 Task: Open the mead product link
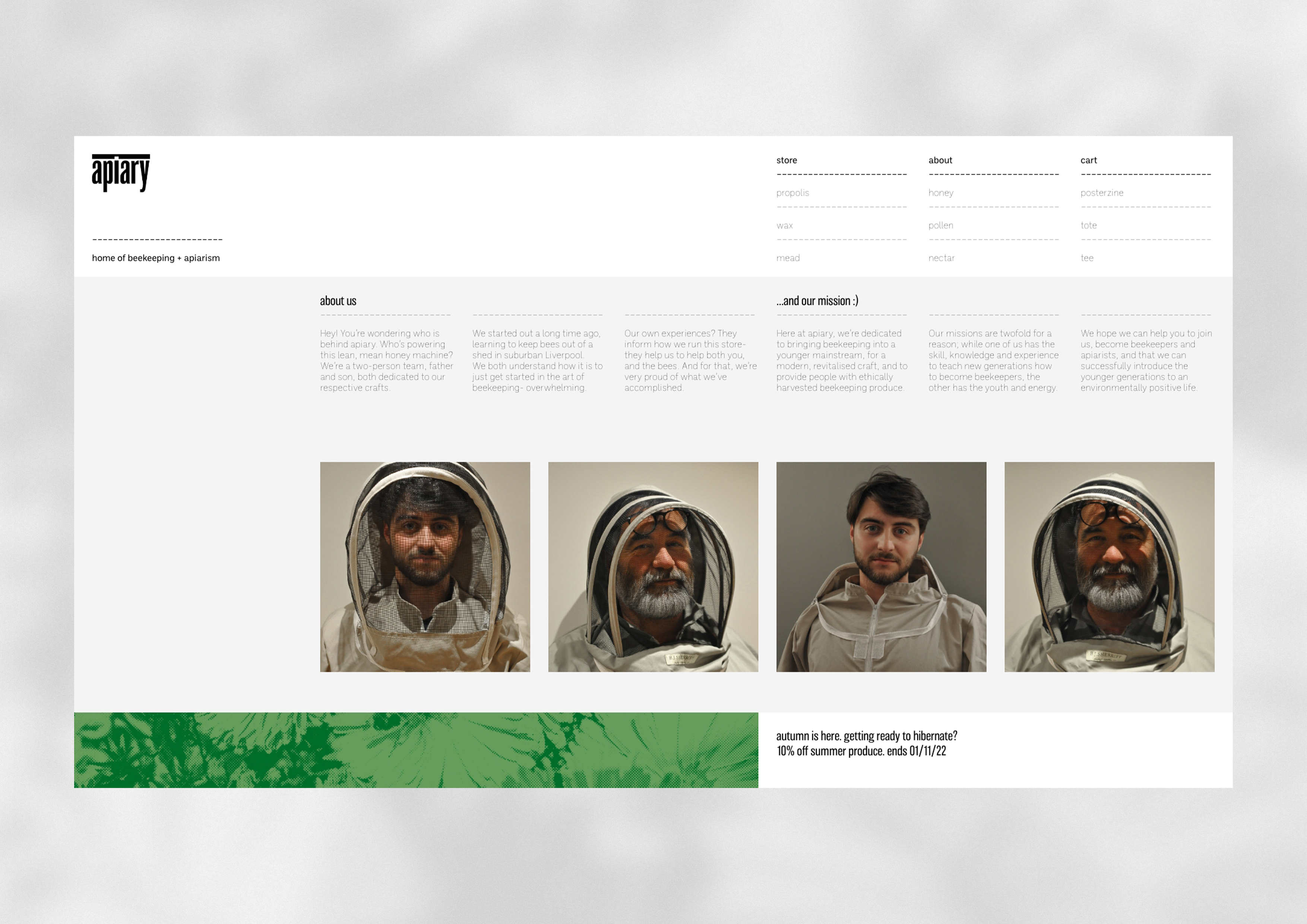788,258
